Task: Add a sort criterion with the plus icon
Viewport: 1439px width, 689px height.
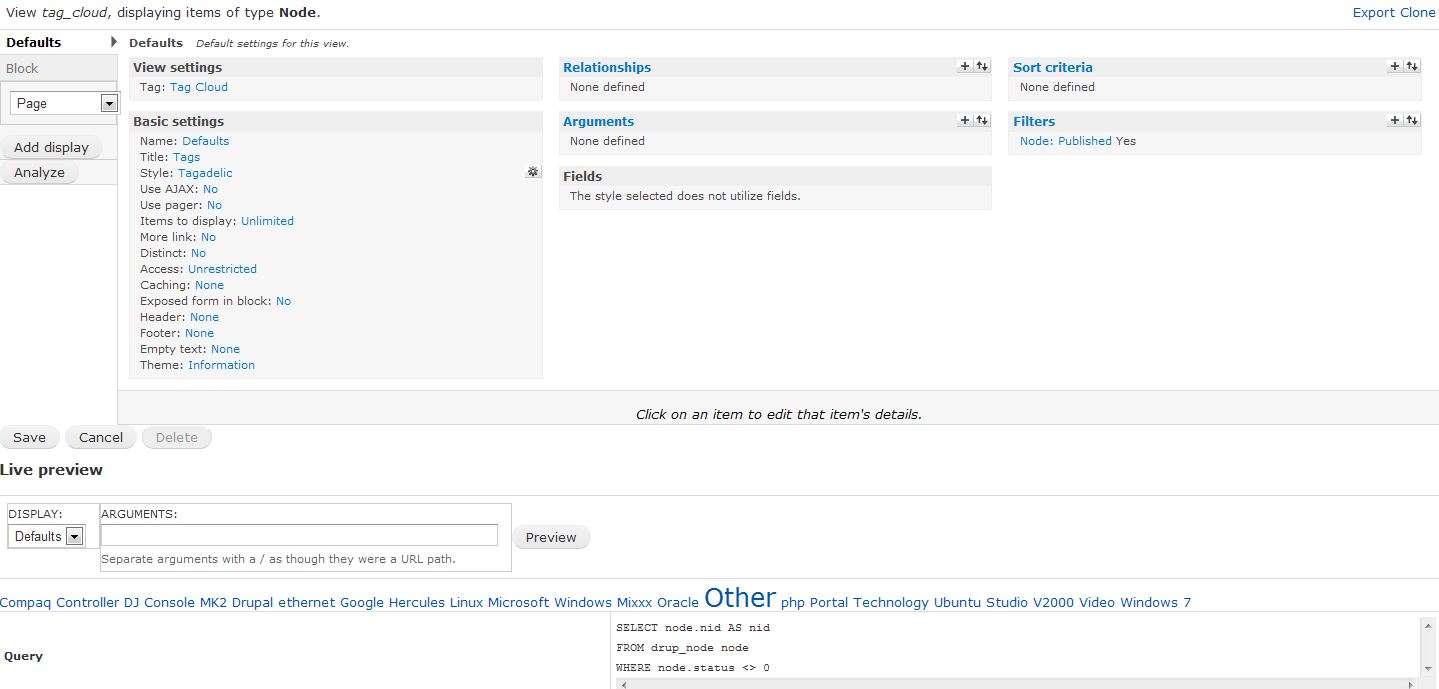Action: point(1395,66)
